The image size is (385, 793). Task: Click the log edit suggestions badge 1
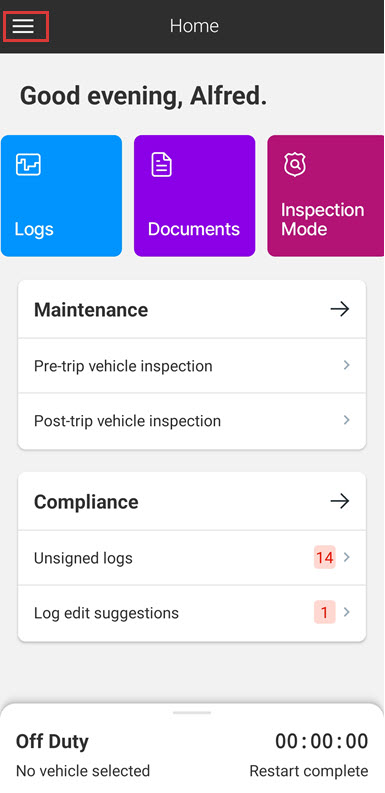pos(324,612)
